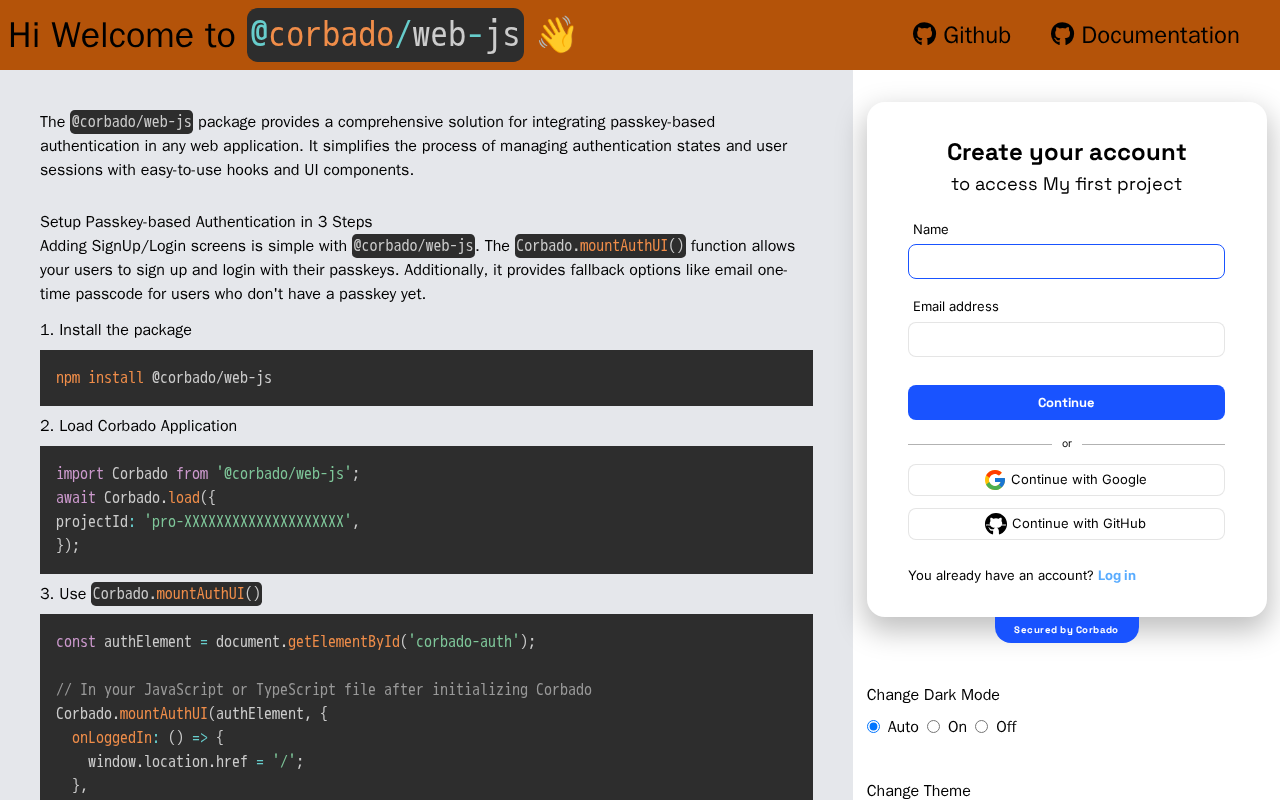Focus the Name input field
This screenshot has width=1280, height=800.
pos(1066,261)
